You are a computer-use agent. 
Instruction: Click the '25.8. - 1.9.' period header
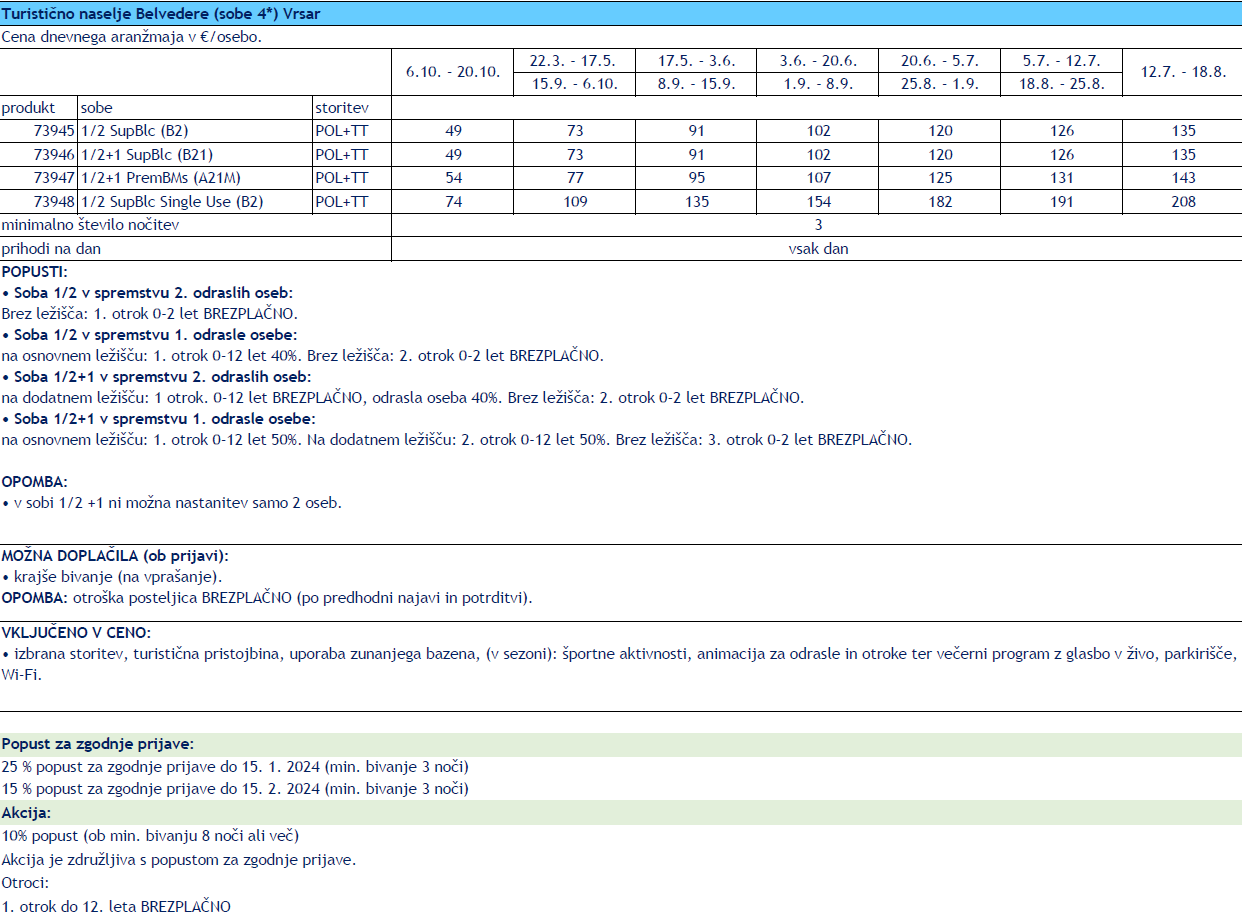(x=939, y=84)
